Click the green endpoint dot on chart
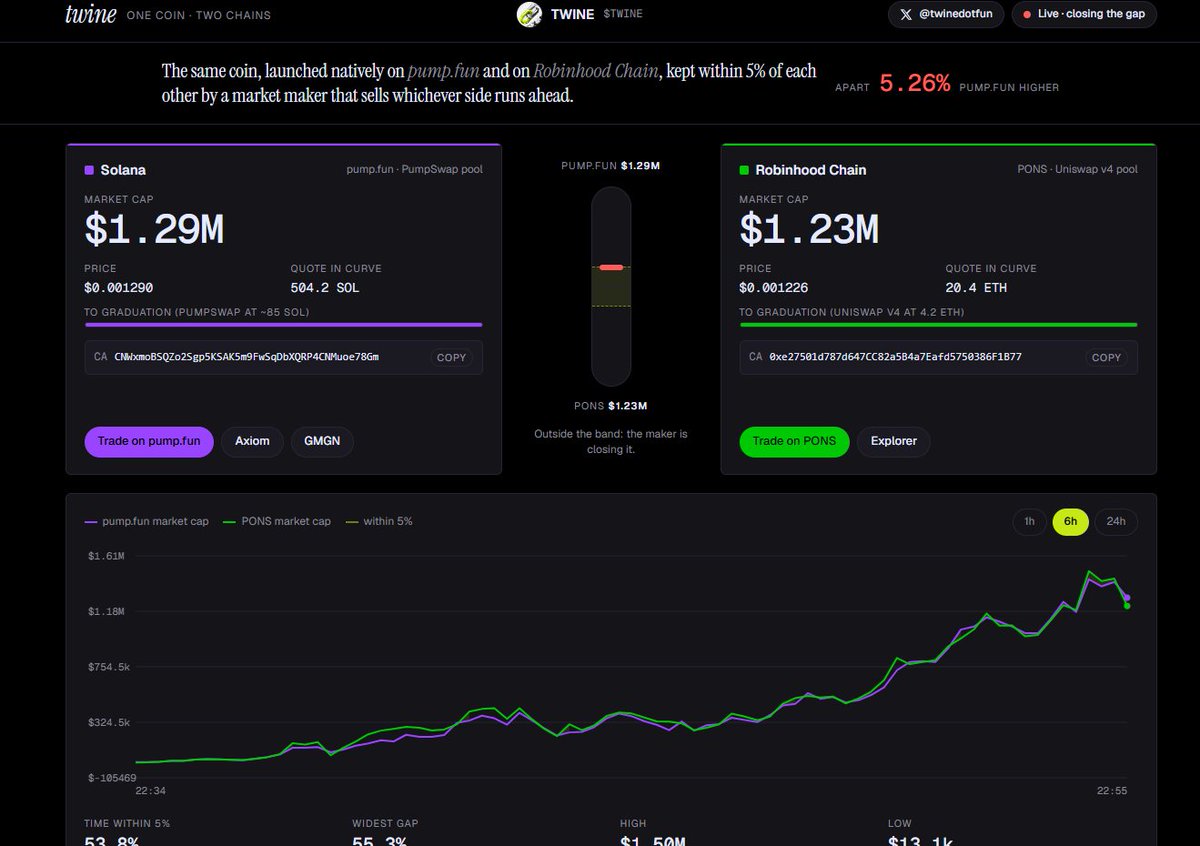The width and height of the screenshot is (1200, 846). [x=1127, y=605]
